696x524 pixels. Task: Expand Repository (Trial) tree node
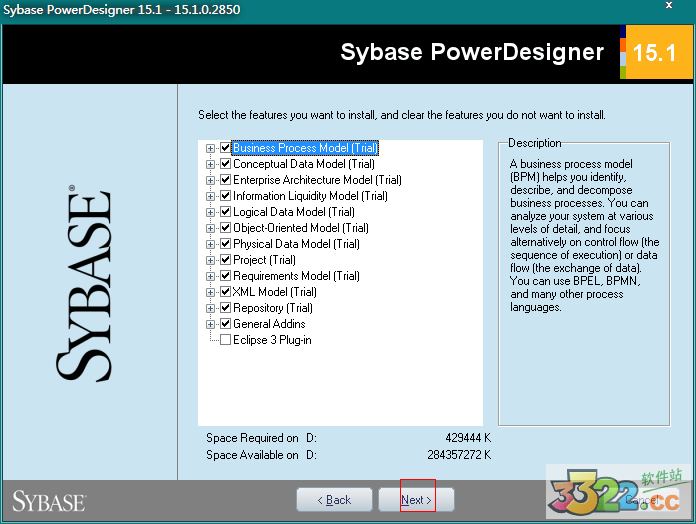pos(210,308)
